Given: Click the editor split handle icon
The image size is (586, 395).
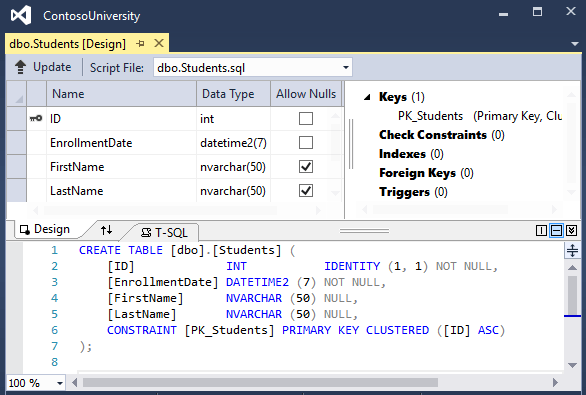Looking at the screenshot, I should [x=572, y=250].
